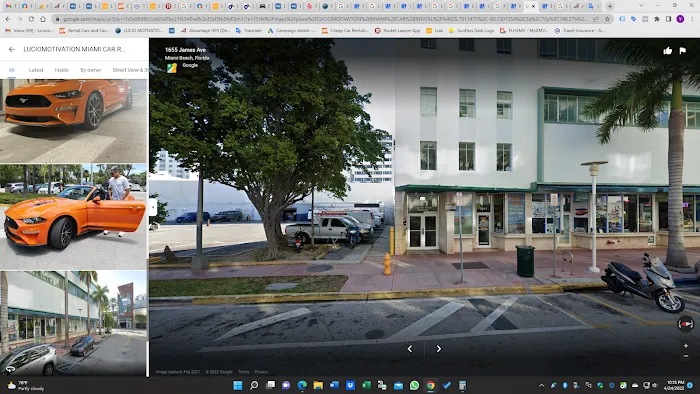Select the All photos tab
This screenshot has height=394, width=700.
pos(12,70)
